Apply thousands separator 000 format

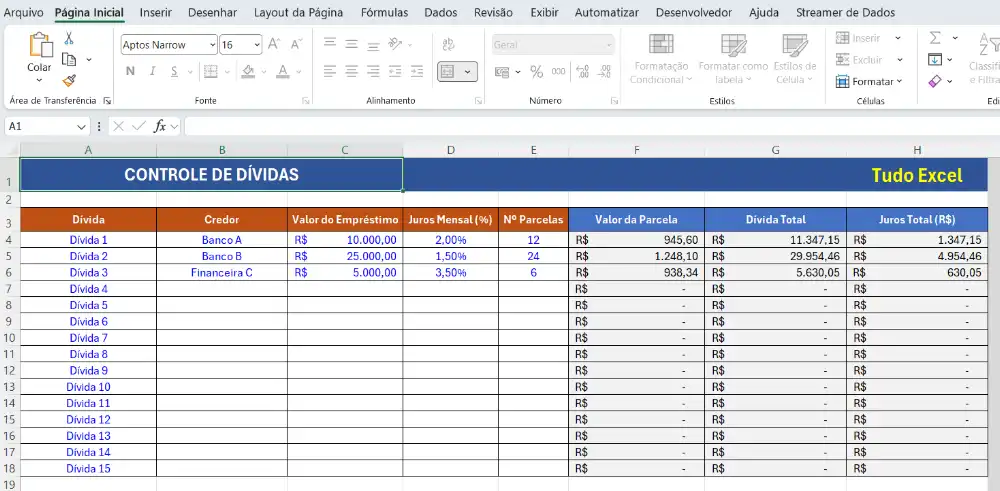558,71
